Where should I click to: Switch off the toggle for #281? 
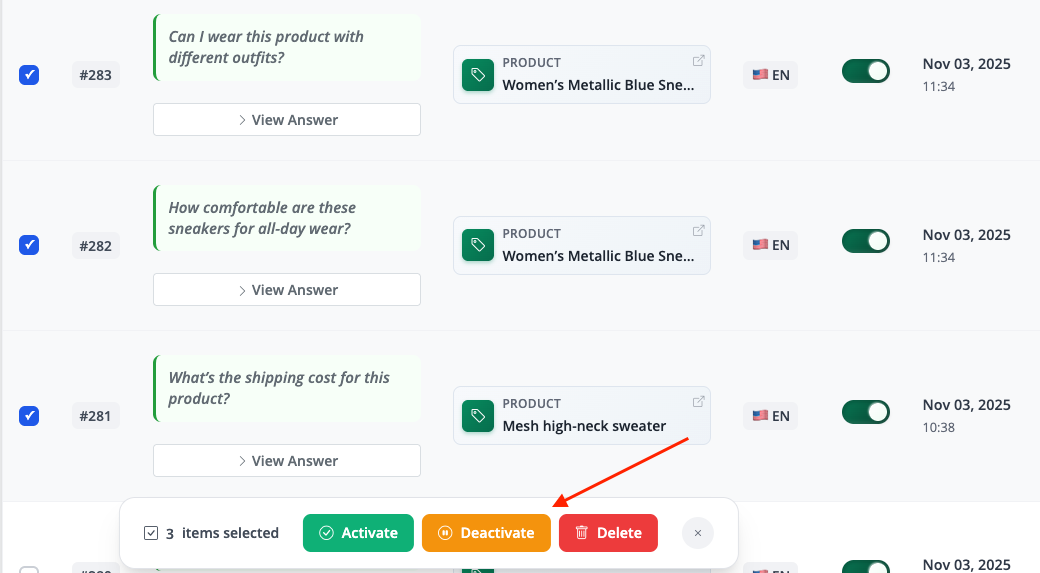pyautogui.click(x=865, y=412)
